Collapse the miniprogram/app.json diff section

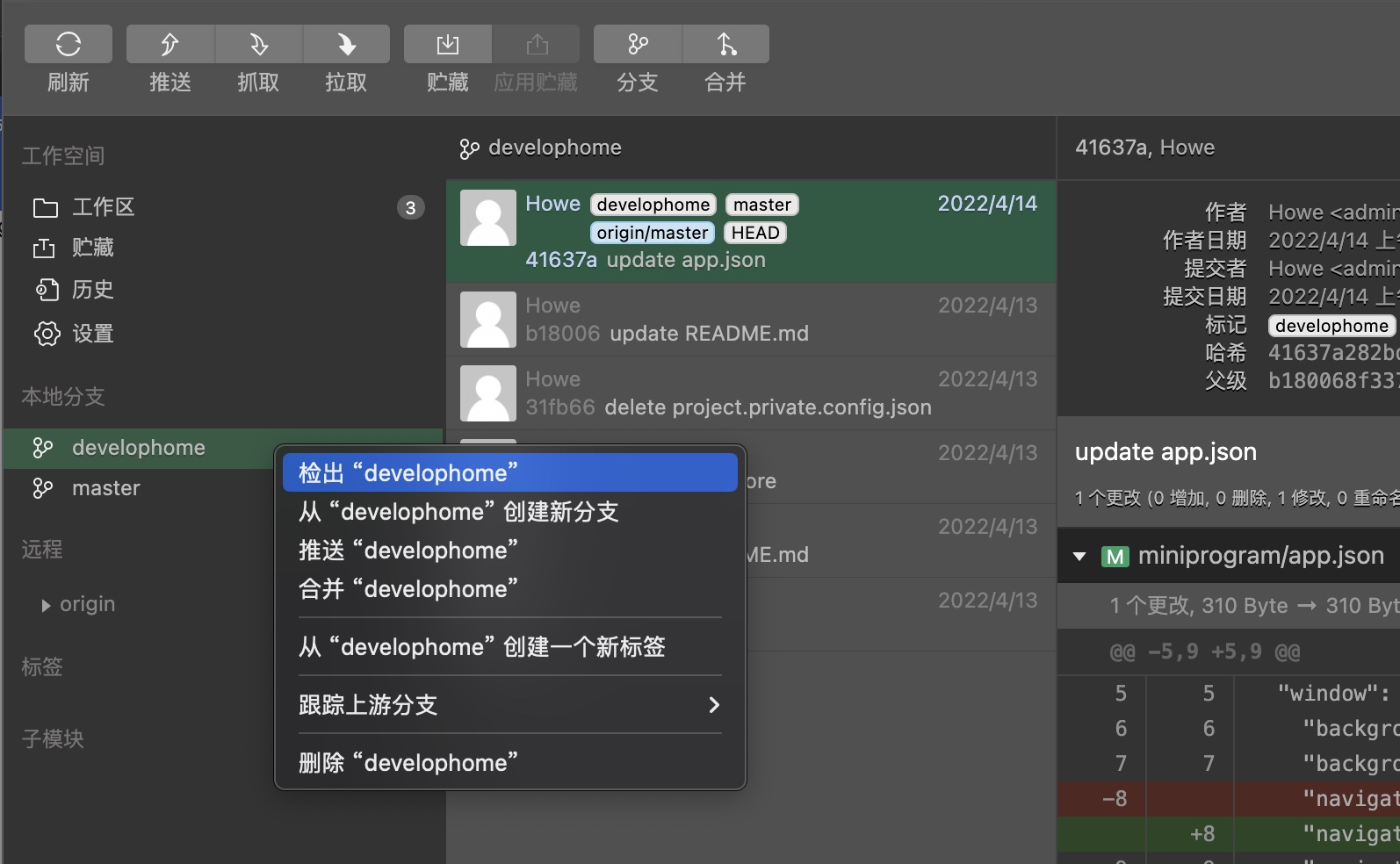coord(1079,556)
